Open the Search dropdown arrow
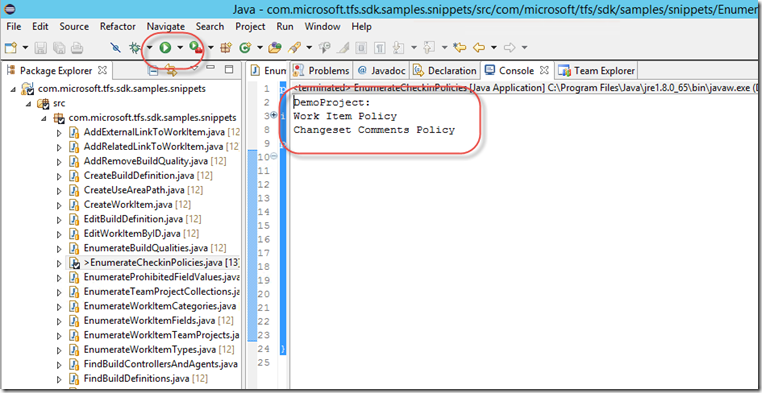The image size is (762, 393). (x=309, y=48)
